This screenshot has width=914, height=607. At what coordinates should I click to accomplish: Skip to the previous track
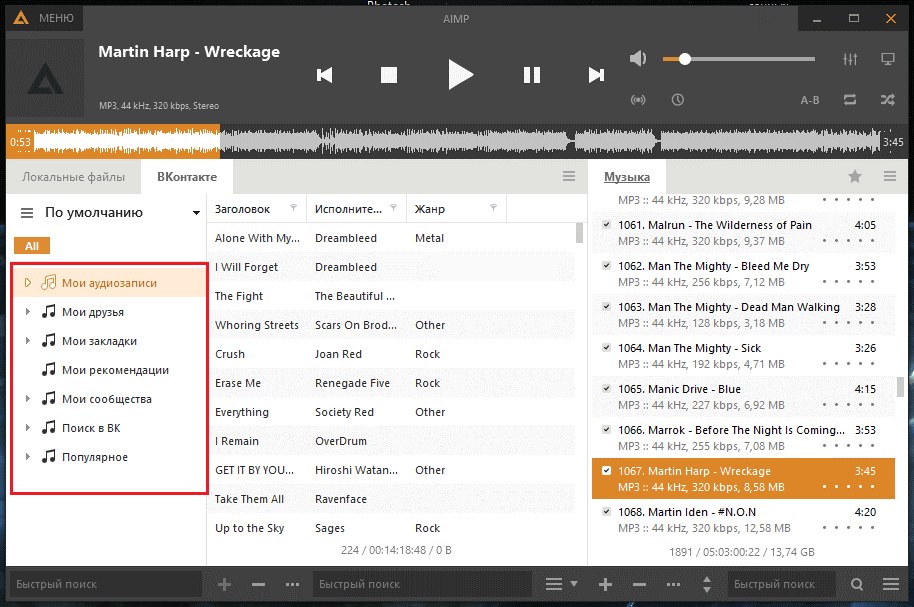[x=324, y=75]
